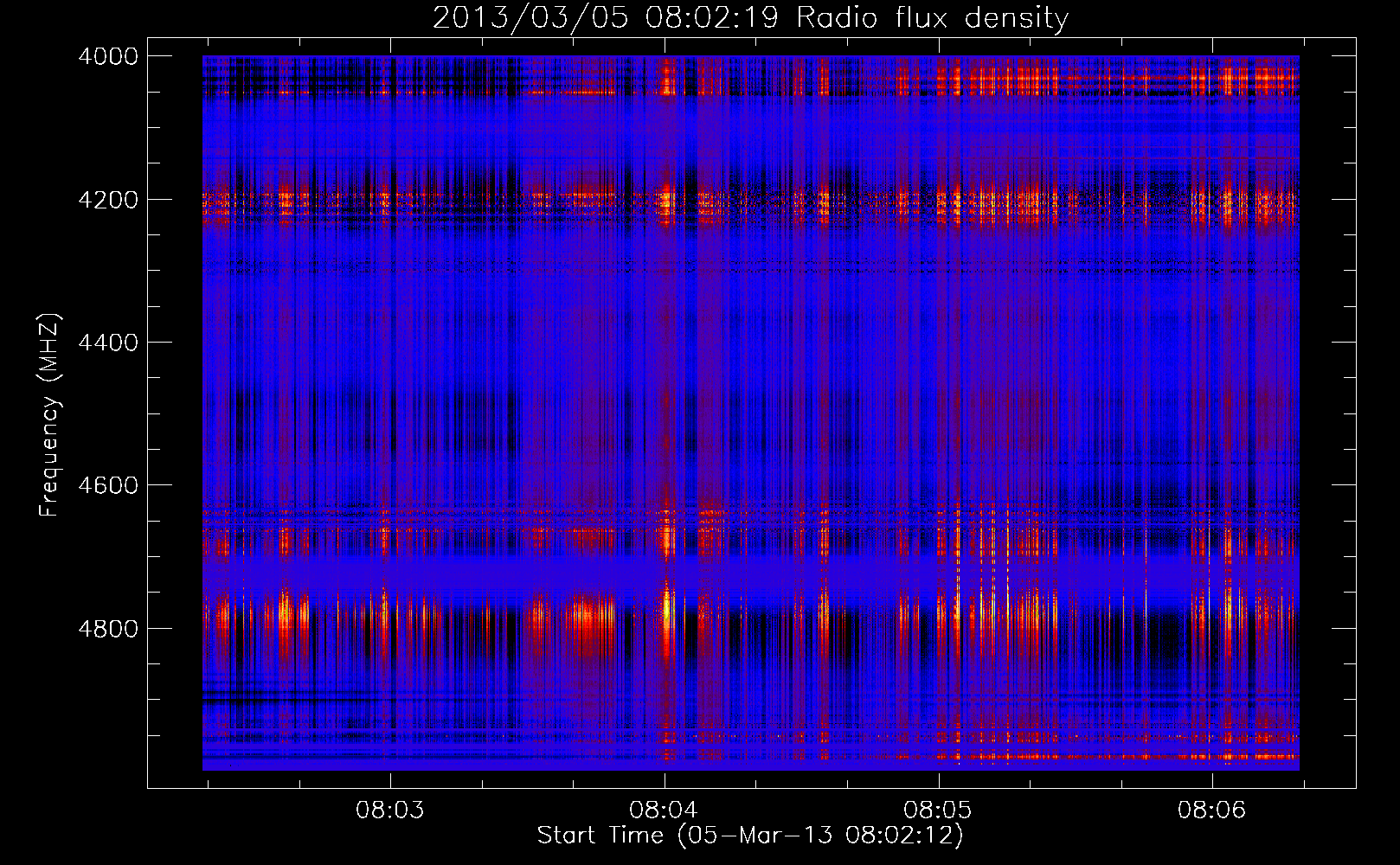Click the 08:06 time tick label
1400x865 pixels.
(x=1212, y=810)
